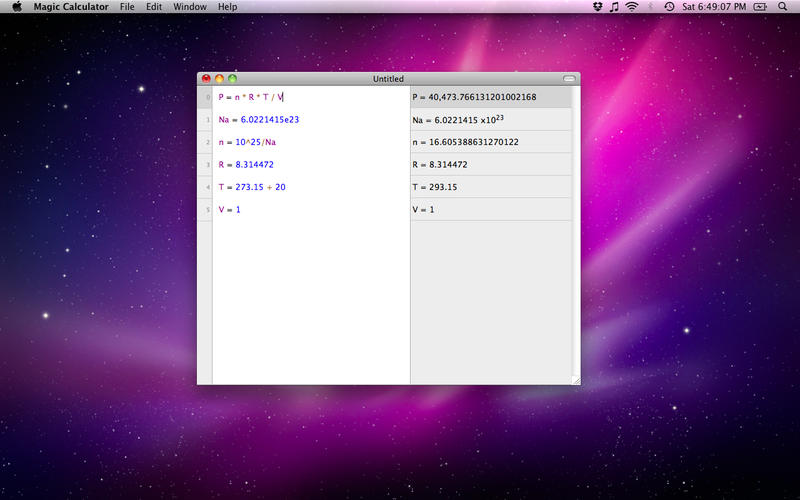Image resolution: width=800 pixels, height=500 pixels.
Task: Open the Time Machine menu bar icon
Action: click(x=669, y=7)
